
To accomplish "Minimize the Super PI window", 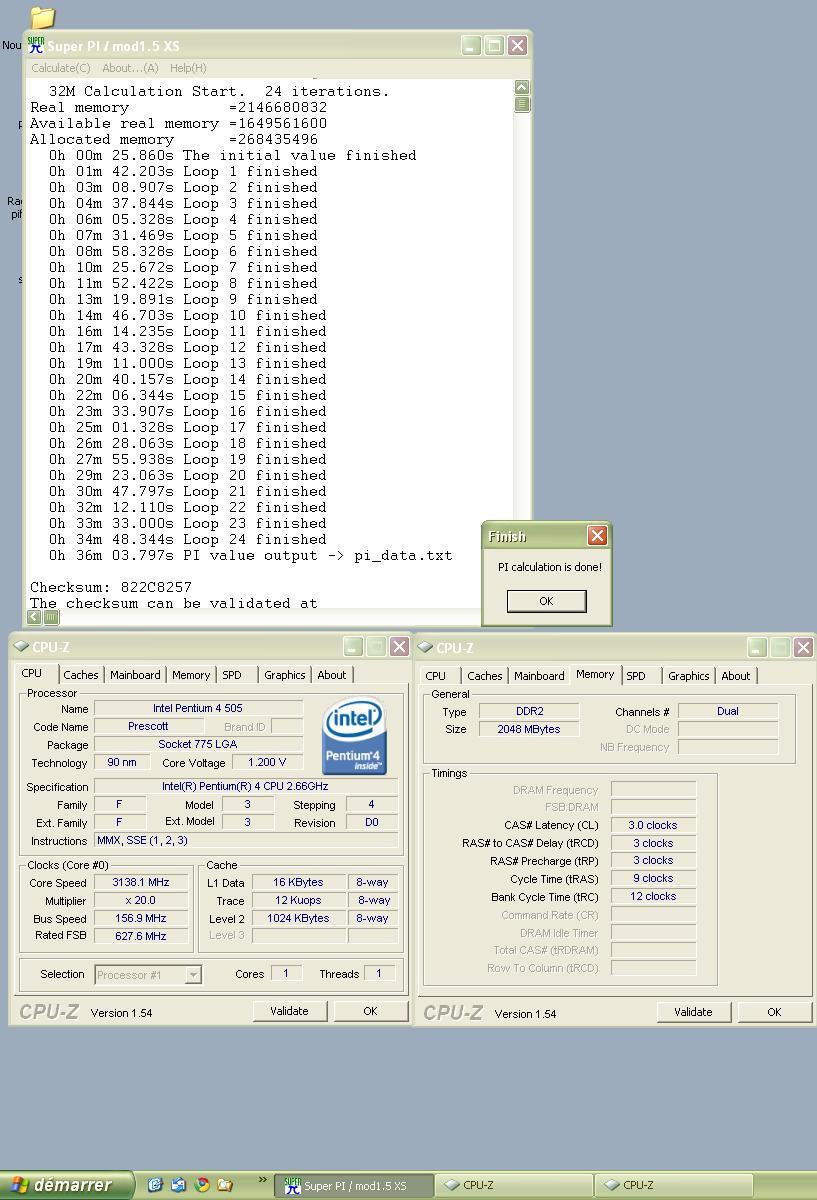I will click(x=471, y=45).
